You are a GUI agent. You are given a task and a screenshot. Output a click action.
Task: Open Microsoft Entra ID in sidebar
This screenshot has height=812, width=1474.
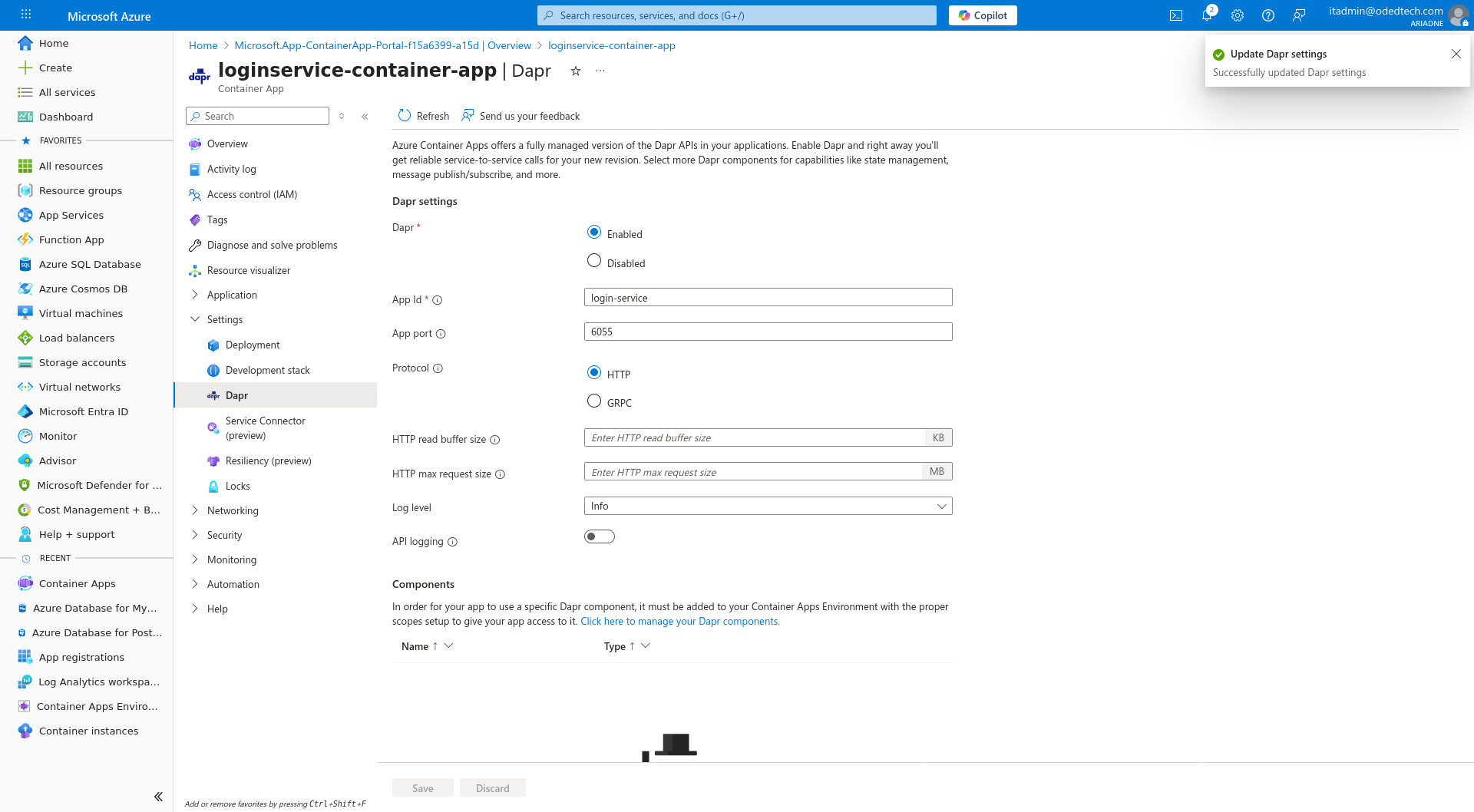pos(83,411)
